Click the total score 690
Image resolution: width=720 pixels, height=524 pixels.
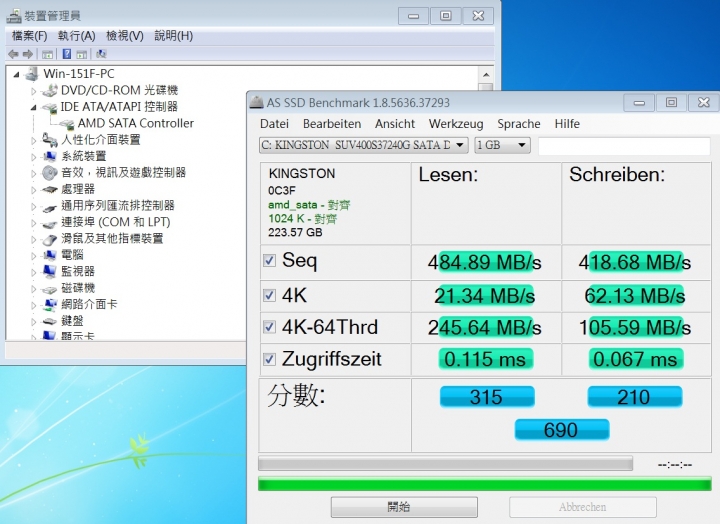[562, 430]
